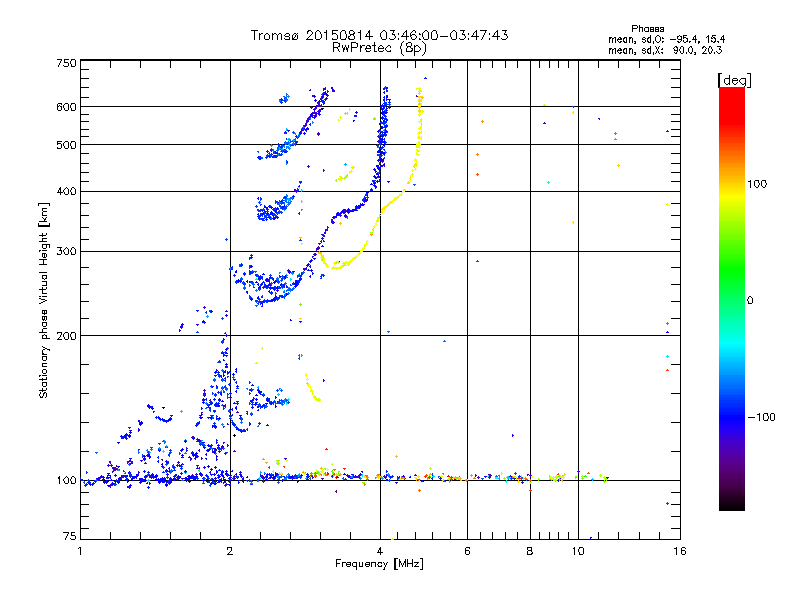The width and height of the screenshot is (800, 600).
Task: Click the blue O-mode trace rising at 4 MHz
Action: coord(382,138)
